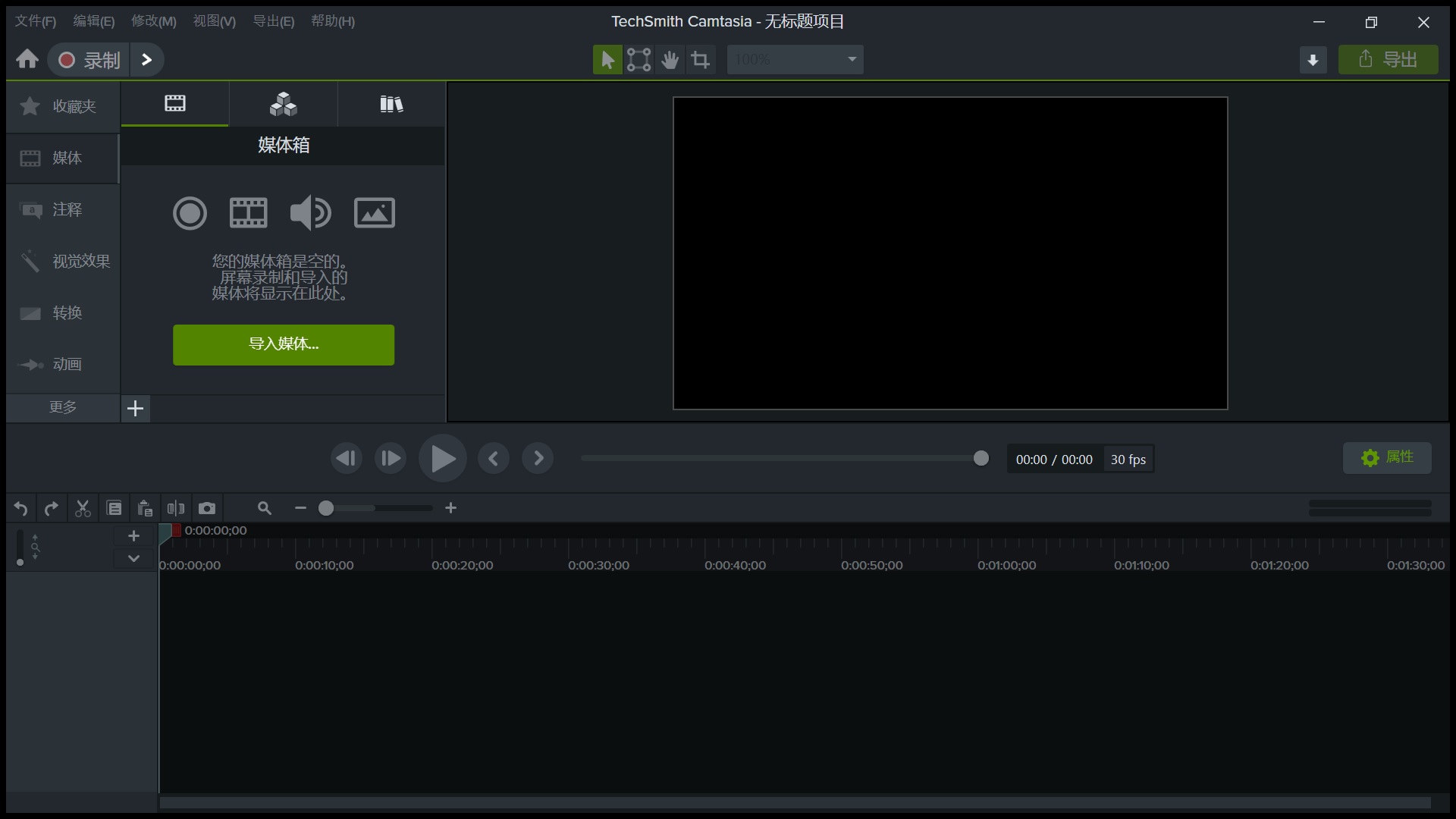Add a new track with plus button
This screenshot has height=819, width=1456.
(x=133, y=536)
